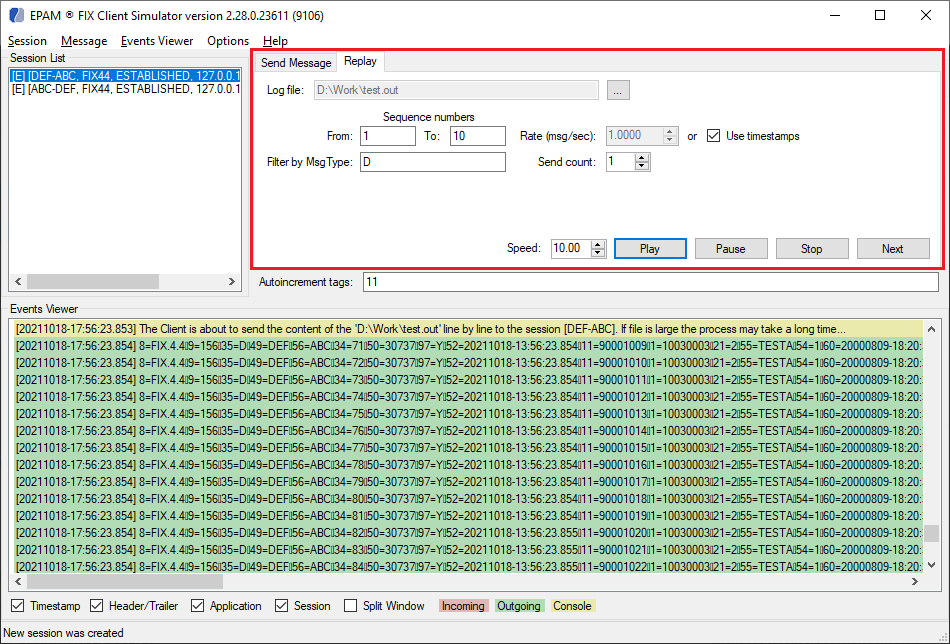This screenshot has height=644, width=950.
Task: Increase the Send count value
Action: [x=642, y=158]
